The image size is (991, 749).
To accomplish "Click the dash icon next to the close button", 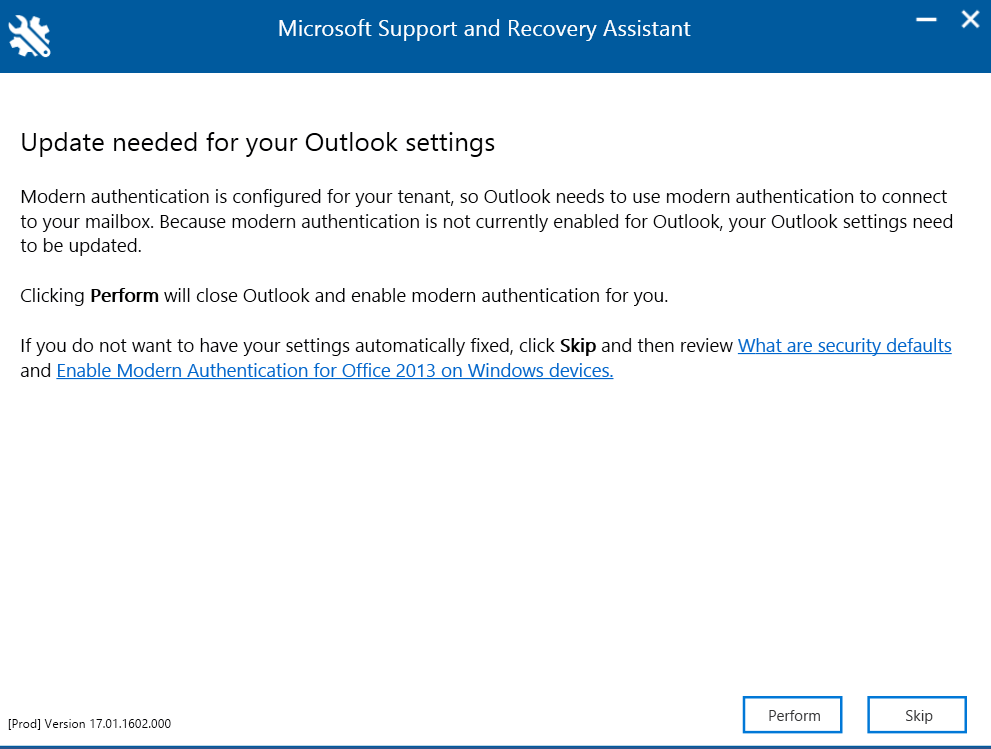I will pyautogui.click(x=925, y=18).
